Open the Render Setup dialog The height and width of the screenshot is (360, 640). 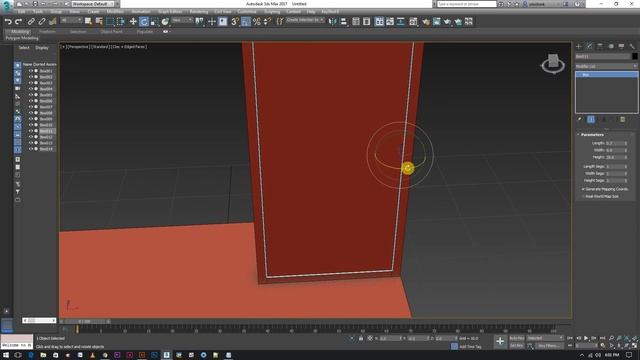[x=426, y=22]
